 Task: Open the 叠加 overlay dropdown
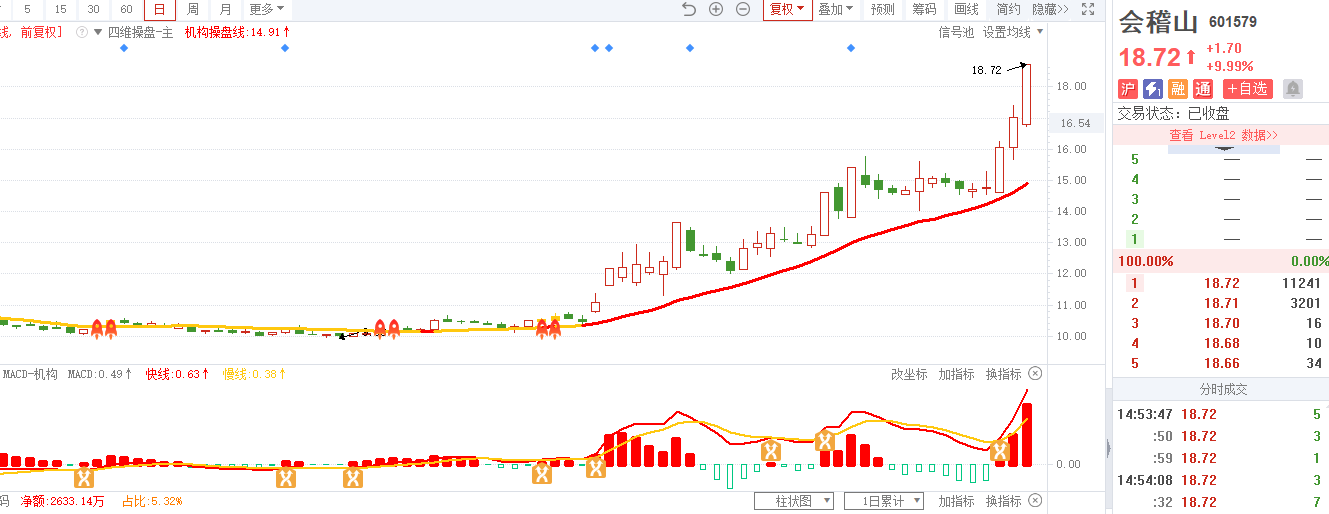pyautogui.click(x=836, y=9)
